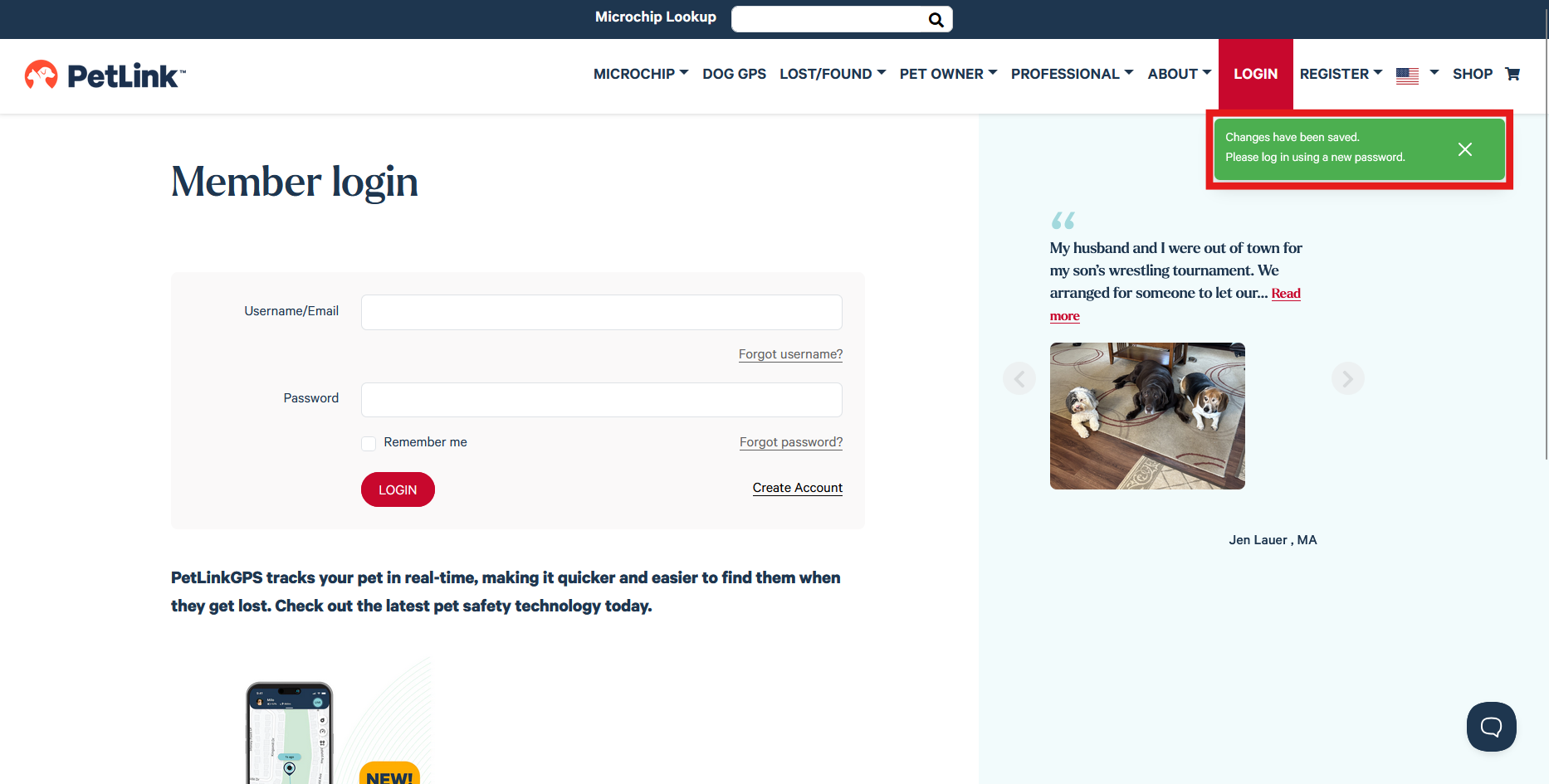Viewport: 1549px width, 784px height.
Task: Tick the Remember me checkbox
Action: point(369,443)
